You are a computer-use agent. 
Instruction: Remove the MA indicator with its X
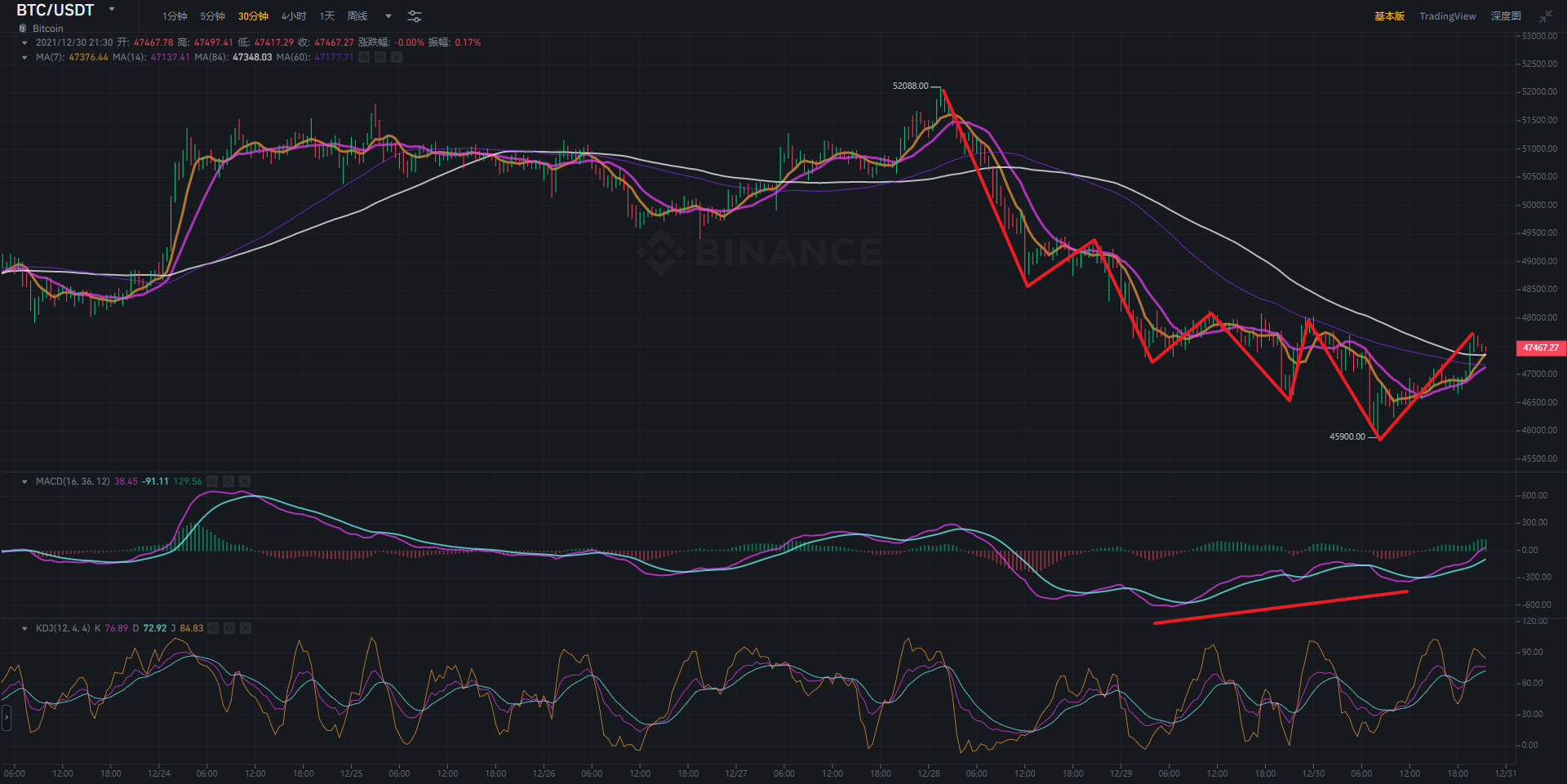point(397,57)
